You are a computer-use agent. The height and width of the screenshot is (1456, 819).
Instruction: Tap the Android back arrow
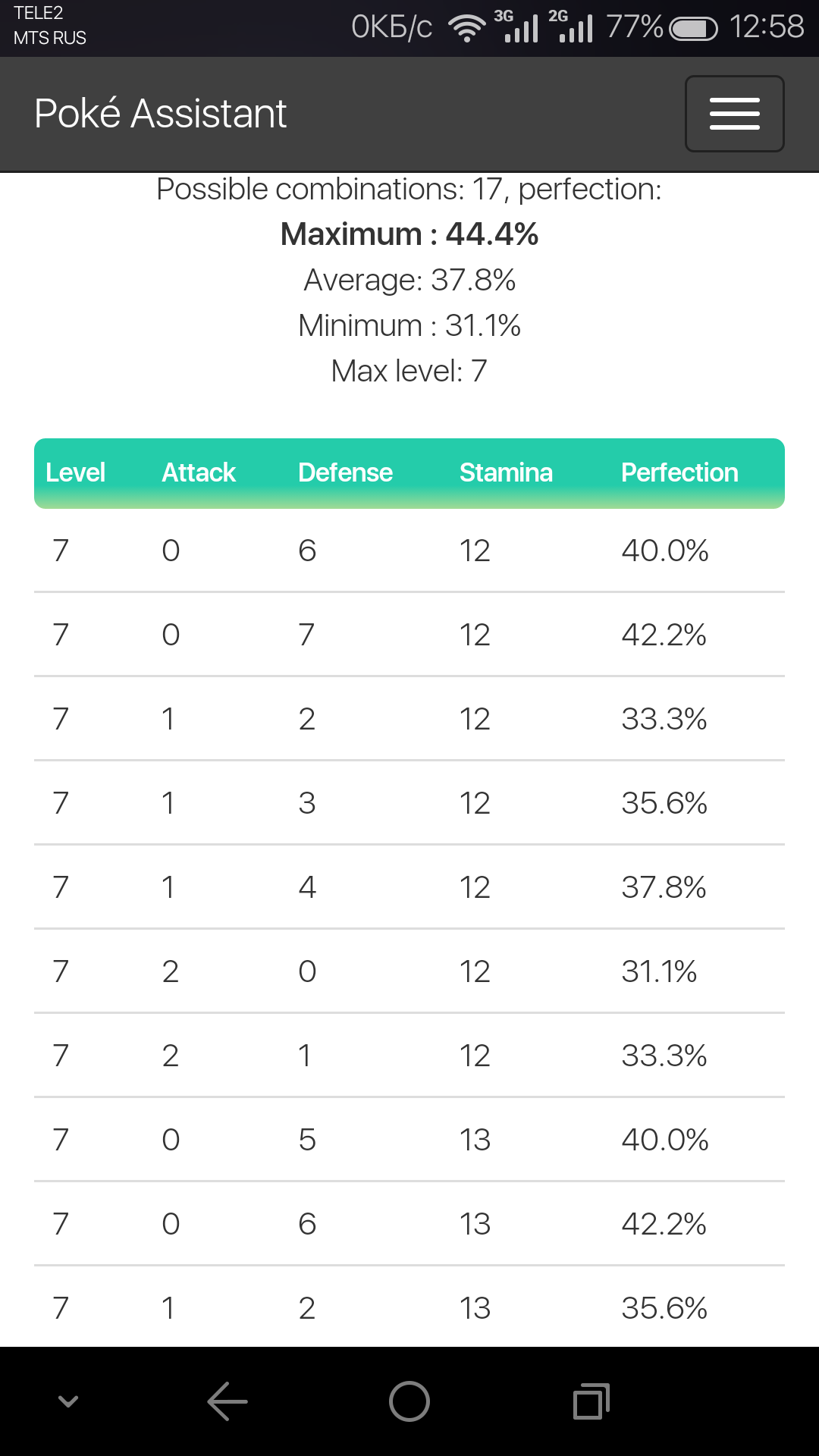[227, 1401]
